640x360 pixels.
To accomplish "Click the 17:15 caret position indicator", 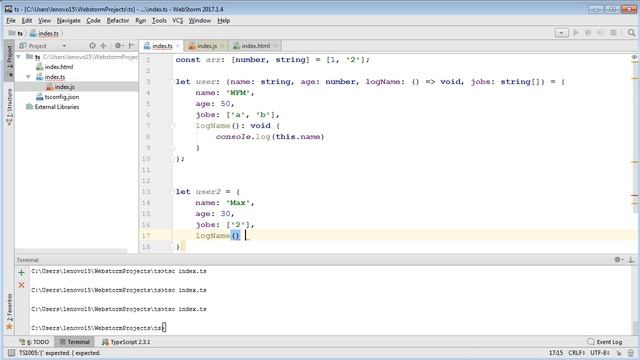I will pyautogui.click(x=556, y=353).
